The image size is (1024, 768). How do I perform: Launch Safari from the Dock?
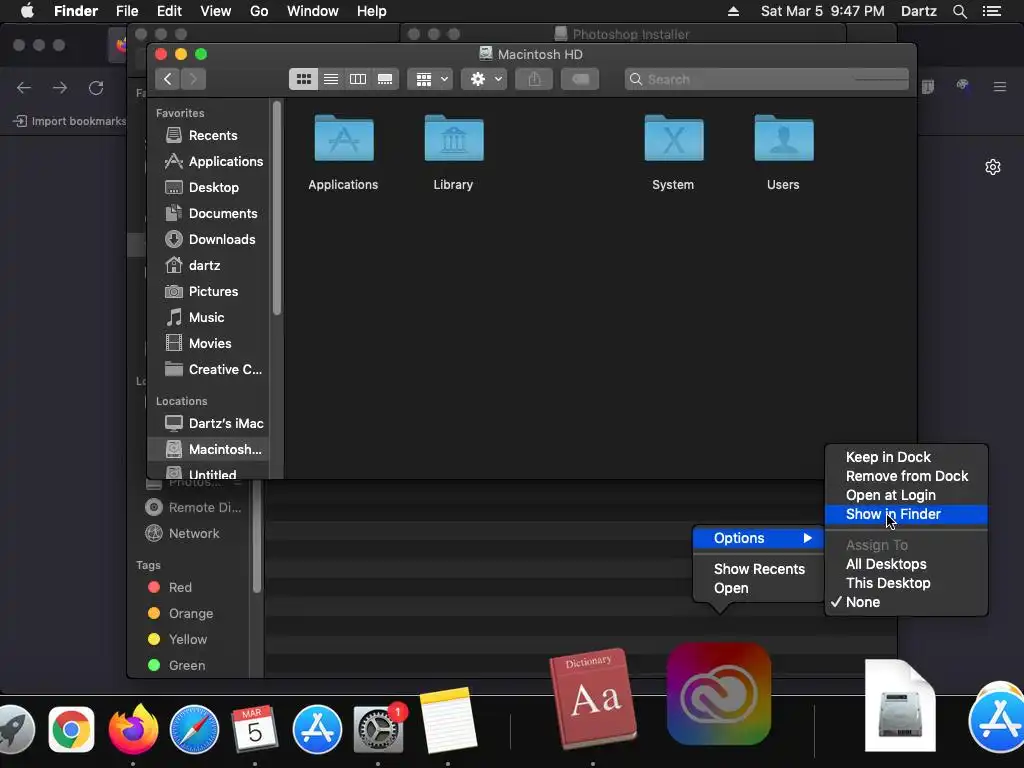coord(194,729)
